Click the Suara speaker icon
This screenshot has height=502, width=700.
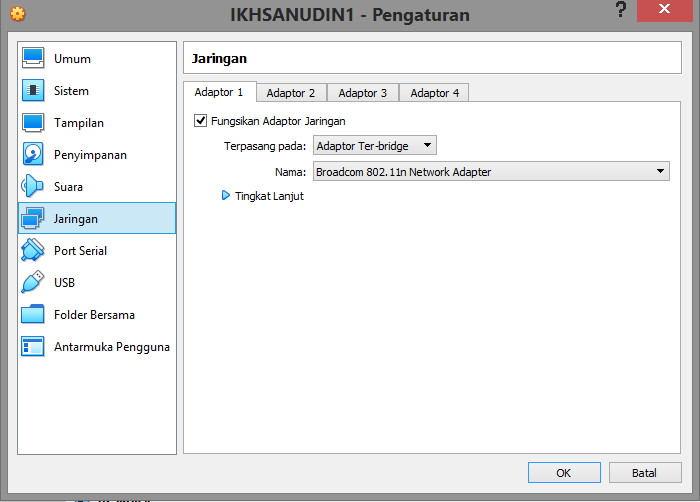click(33, 187)
